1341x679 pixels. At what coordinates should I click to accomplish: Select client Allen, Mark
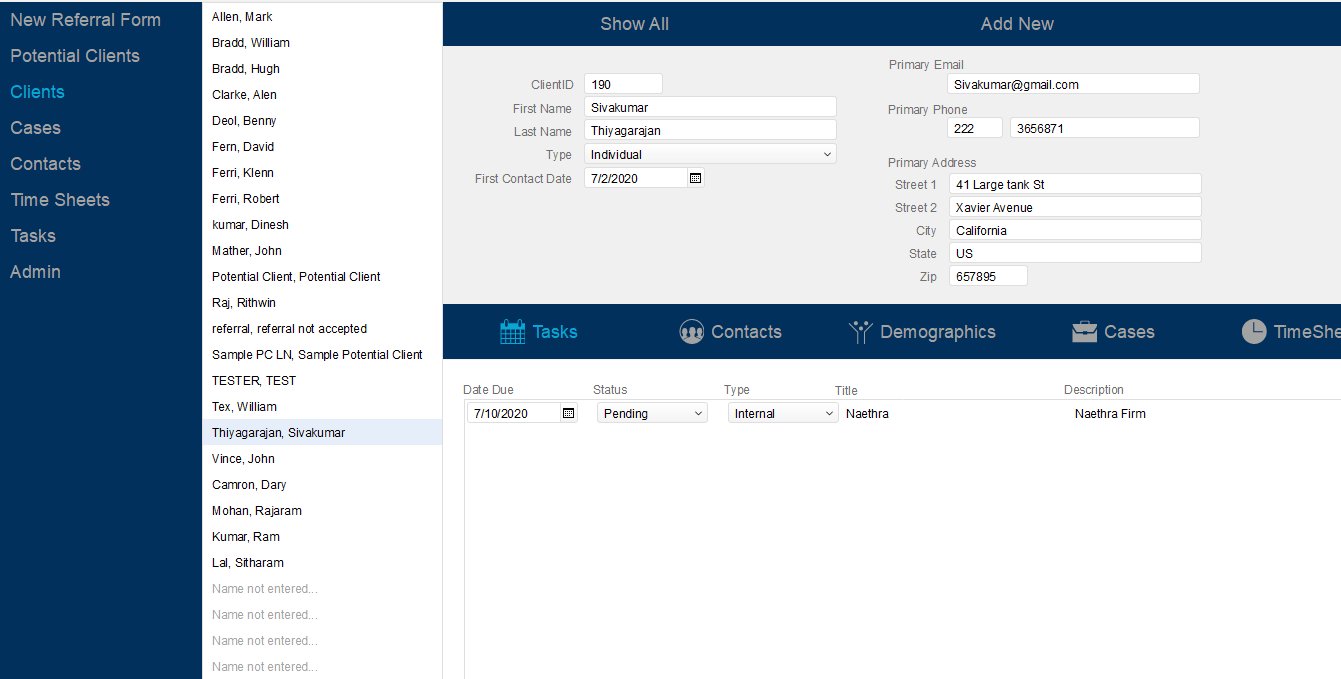tap(322, 17)
